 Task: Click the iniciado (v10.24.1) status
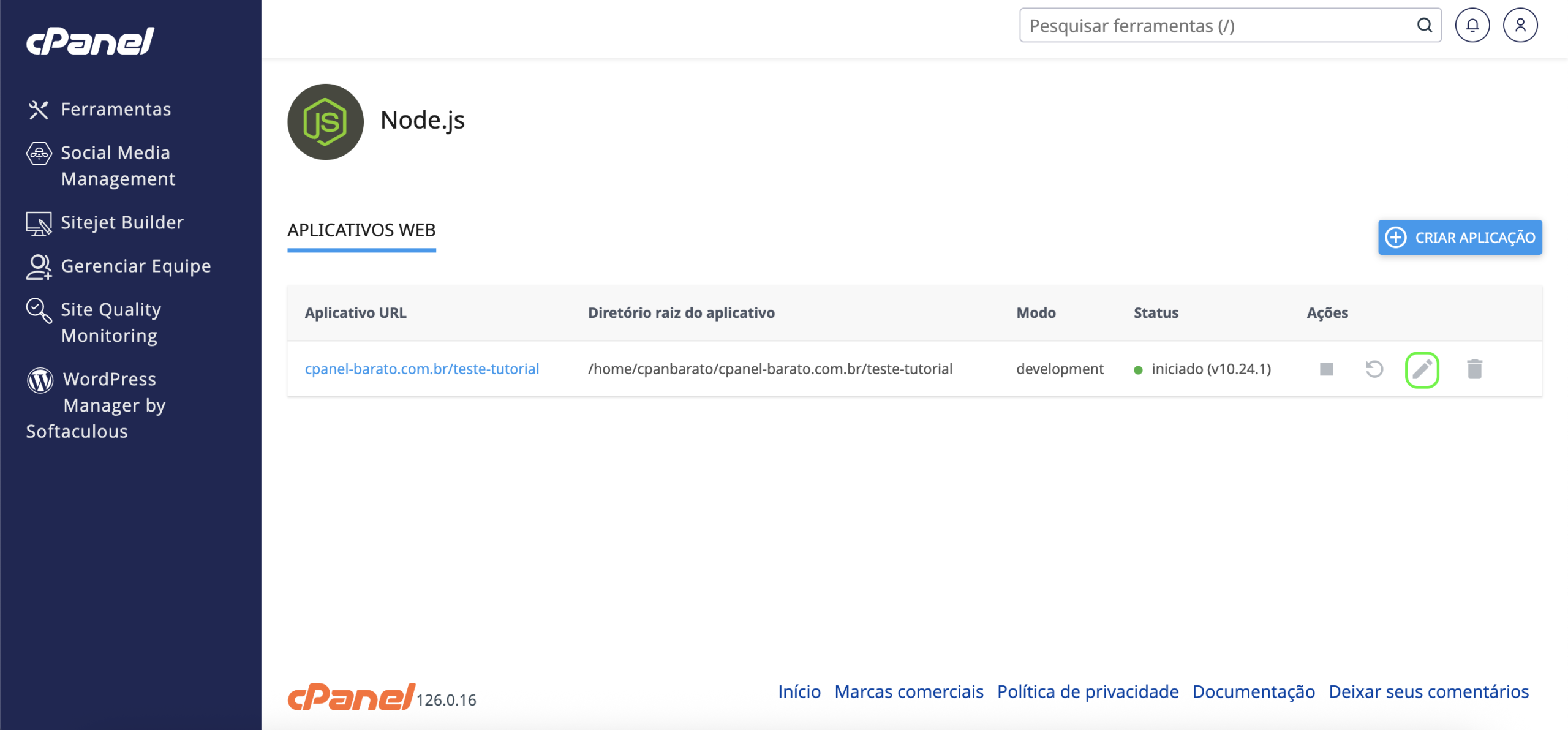1203,369
